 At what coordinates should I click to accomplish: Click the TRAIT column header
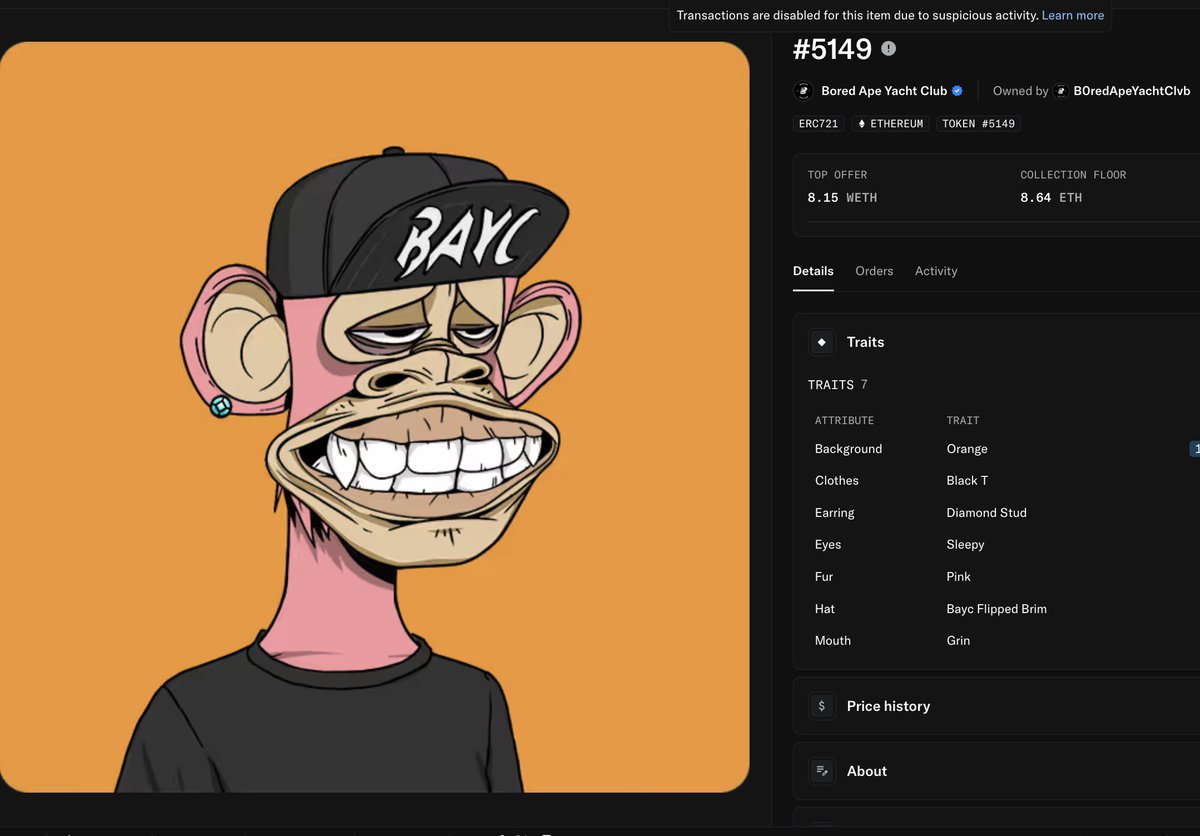click(x=963, y=421)
